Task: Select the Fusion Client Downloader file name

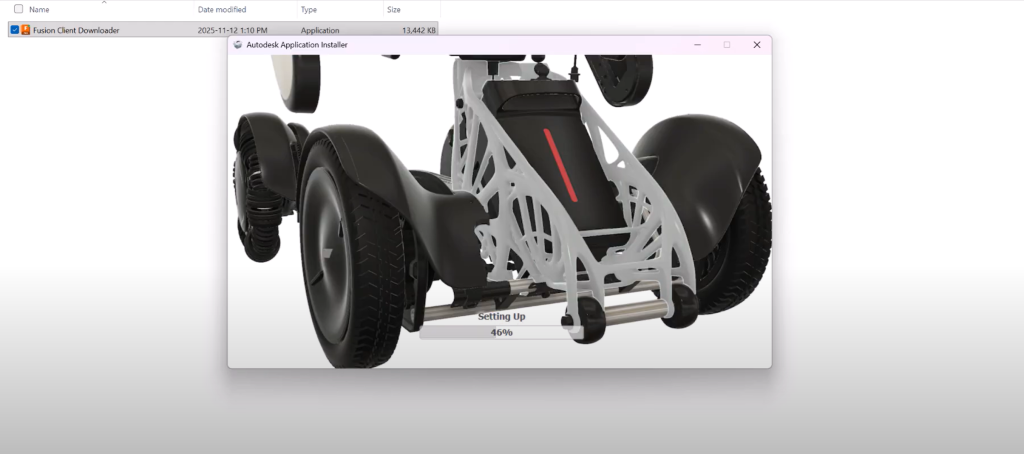Action: coord(76,30)
